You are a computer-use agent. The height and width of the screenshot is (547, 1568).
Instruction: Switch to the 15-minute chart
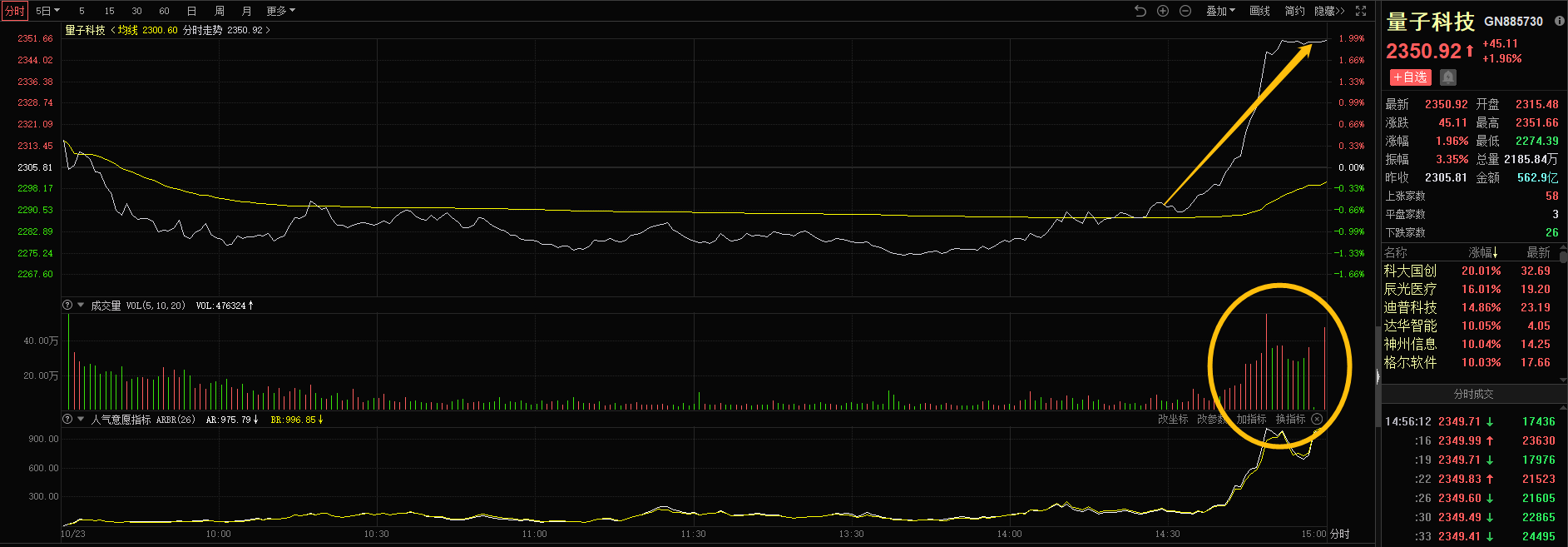pyautogui.click(x=109, y=11)
